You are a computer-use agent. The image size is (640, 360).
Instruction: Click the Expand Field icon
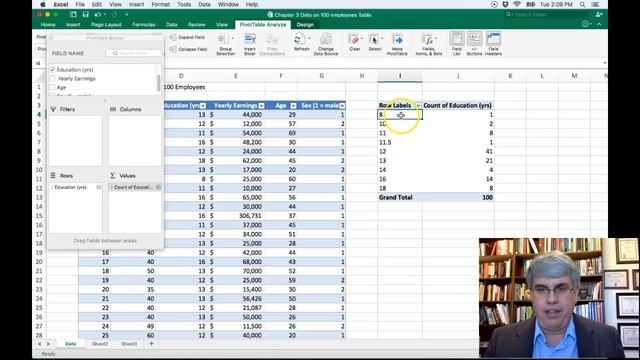click(x=173, y=37)
